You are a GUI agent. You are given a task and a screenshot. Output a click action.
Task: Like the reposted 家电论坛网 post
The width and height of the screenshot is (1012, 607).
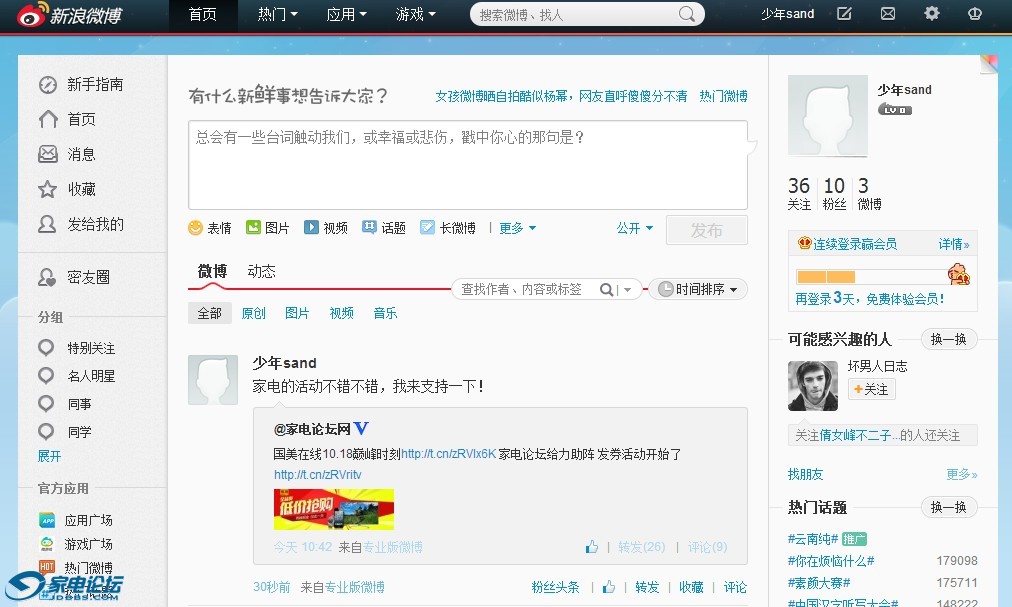pyautogui.click(x=592, y=548)
